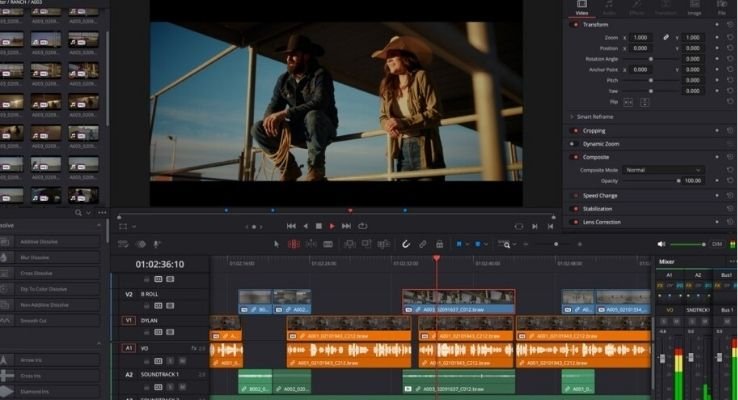Open timeline zoom magnifier options
Viewport: 738px width, 400px height.
tap(505, 244)
